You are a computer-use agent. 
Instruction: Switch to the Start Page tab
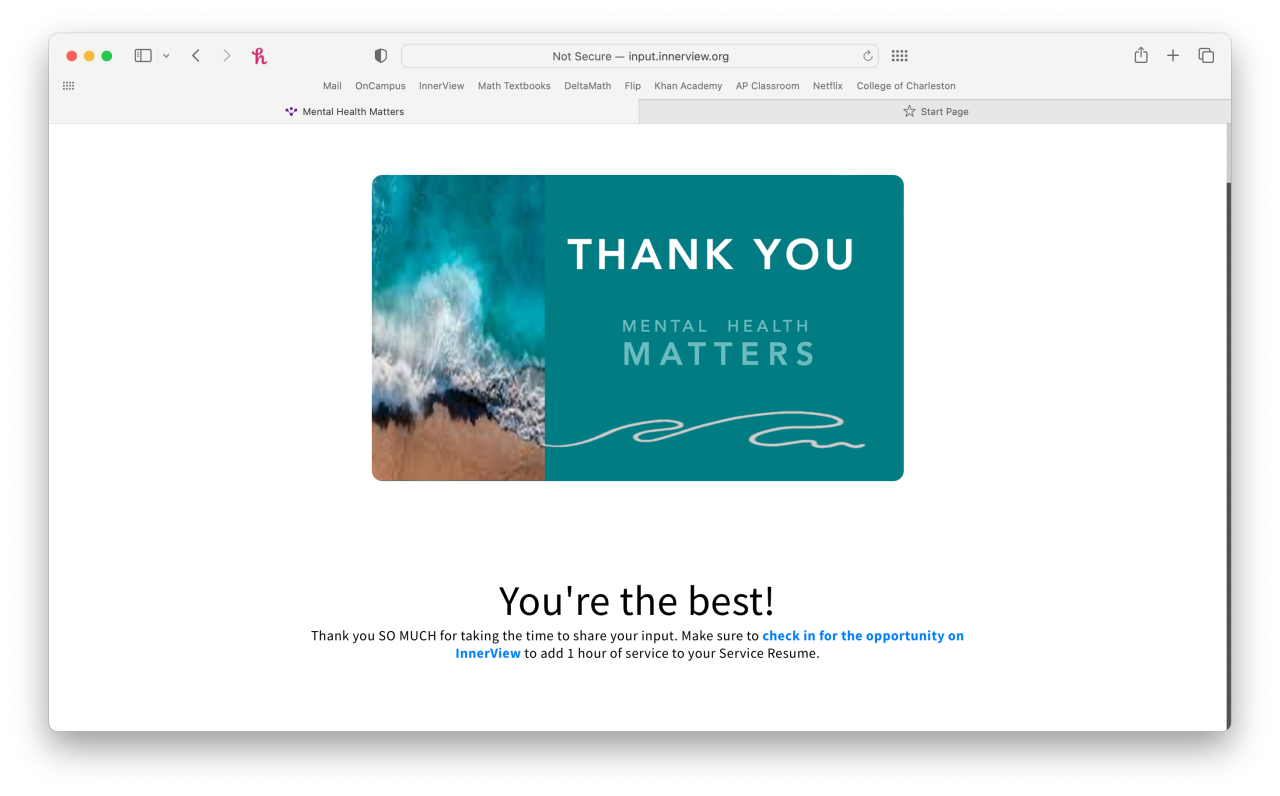pos(934,112)
